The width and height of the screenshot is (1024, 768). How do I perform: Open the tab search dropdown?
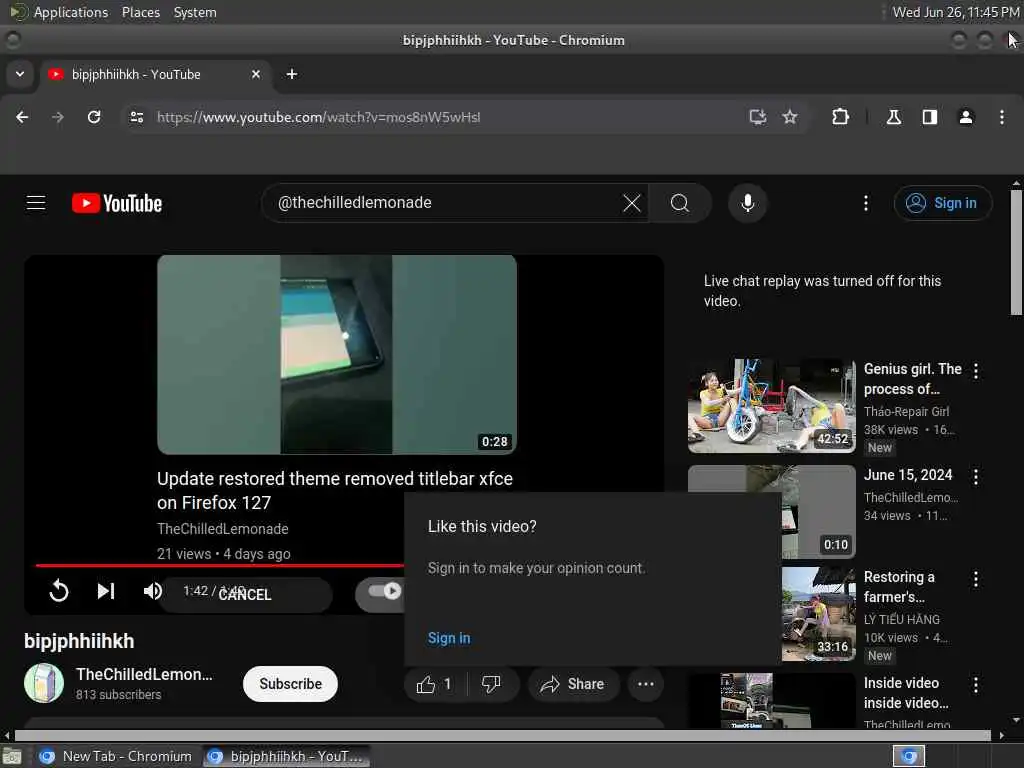(20, 74)
